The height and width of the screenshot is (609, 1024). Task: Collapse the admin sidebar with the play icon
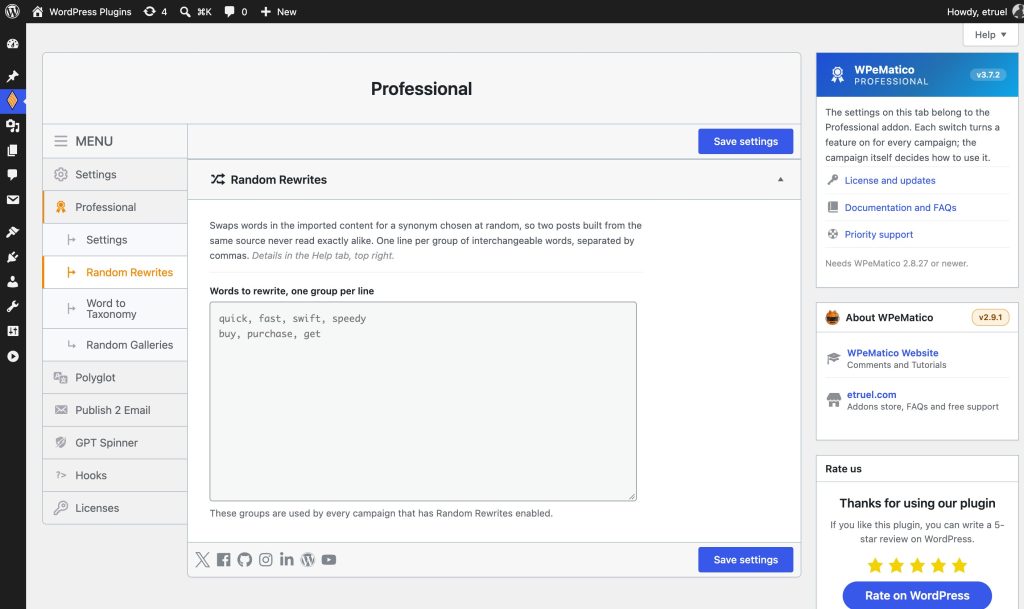click(12, 356)
